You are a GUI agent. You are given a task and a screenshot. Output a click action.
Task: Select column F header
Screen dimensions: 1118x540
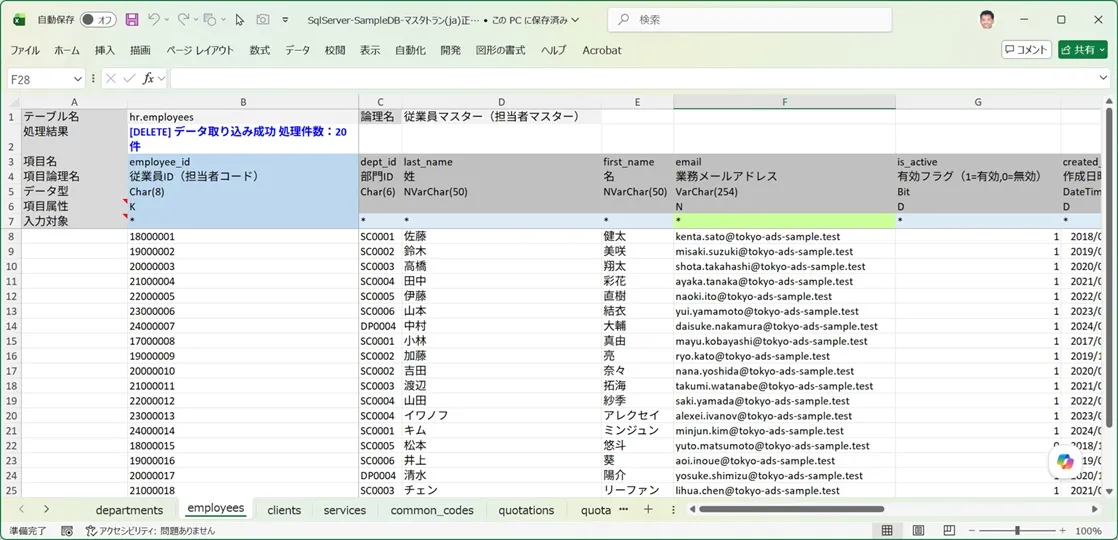(784, 102)
